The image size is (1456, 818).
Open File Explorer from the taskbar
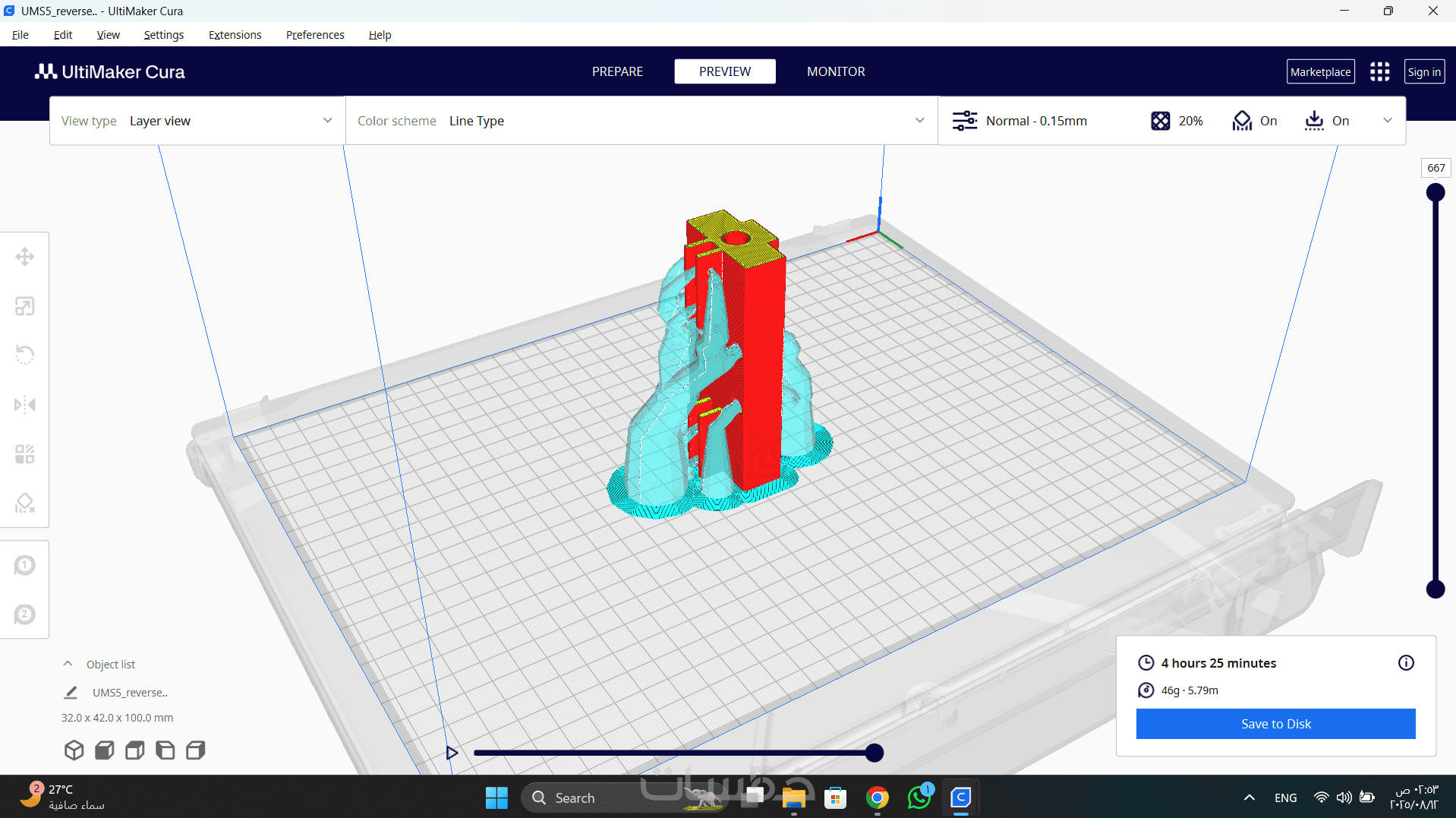coord(794,797)
